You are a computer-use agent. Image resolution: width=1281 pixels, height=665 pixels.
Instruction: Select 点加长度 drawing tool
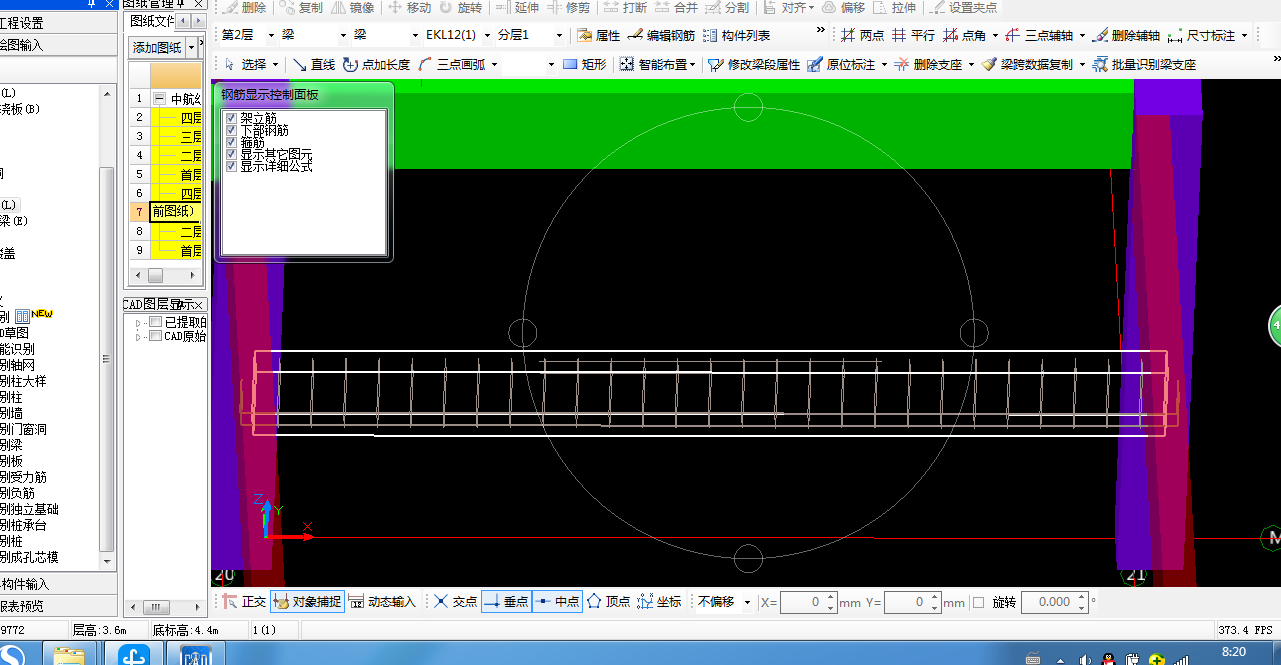(x=376, y=64)
